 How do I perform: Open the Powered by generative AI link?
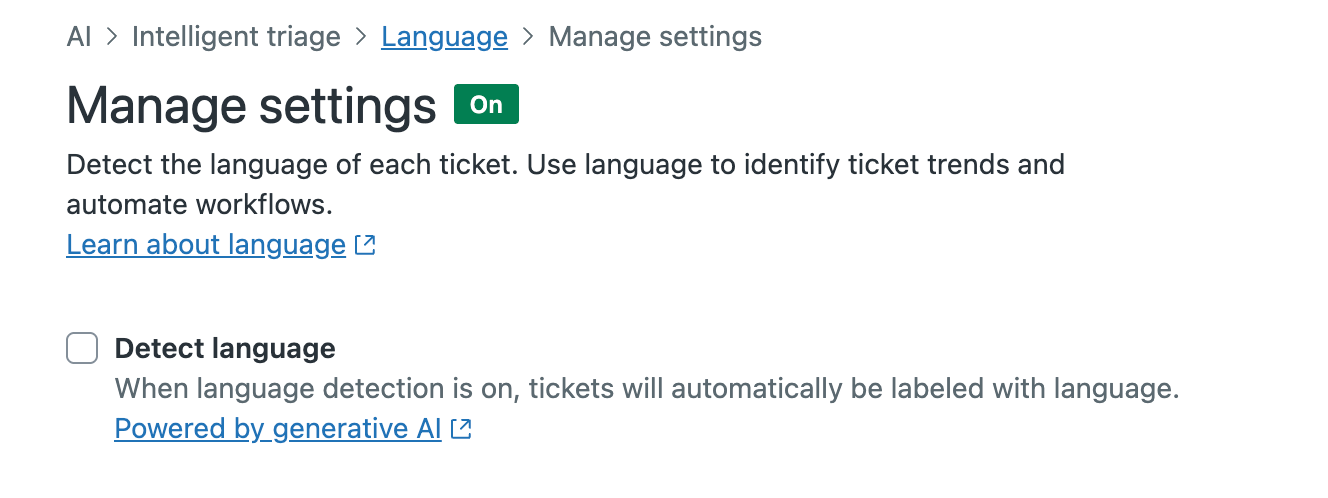(278, 429)
